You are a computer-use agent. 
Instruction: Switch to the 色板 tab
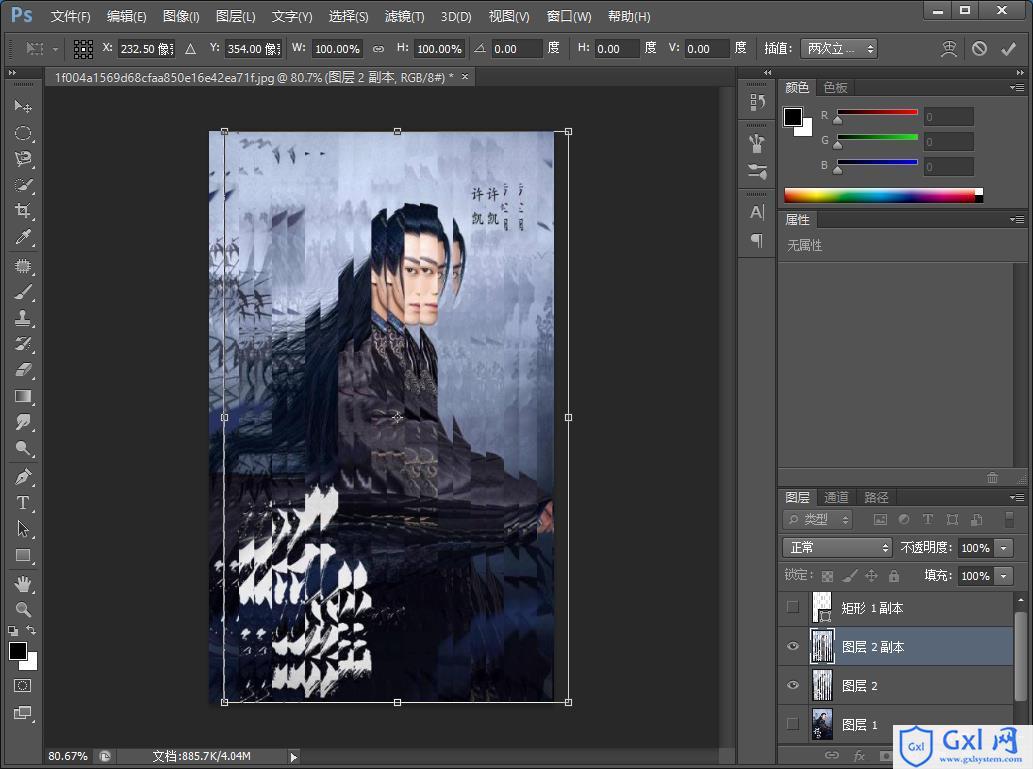[835, 88]
